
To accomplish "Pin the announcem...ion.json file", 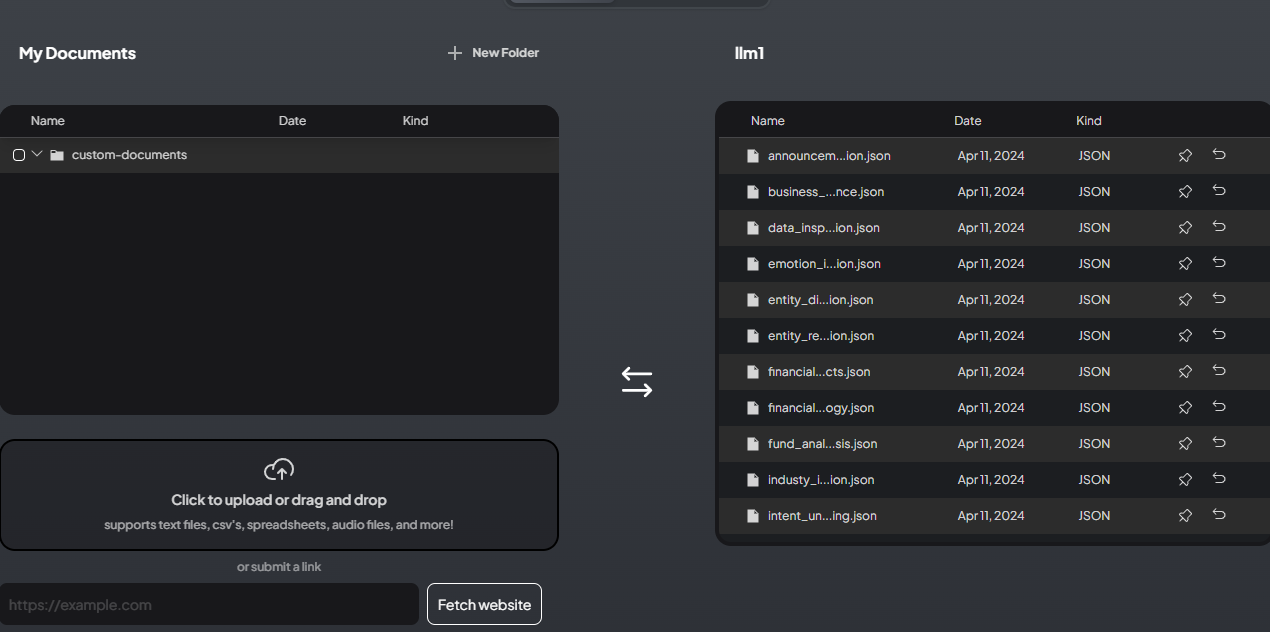I will (1185, 155).
